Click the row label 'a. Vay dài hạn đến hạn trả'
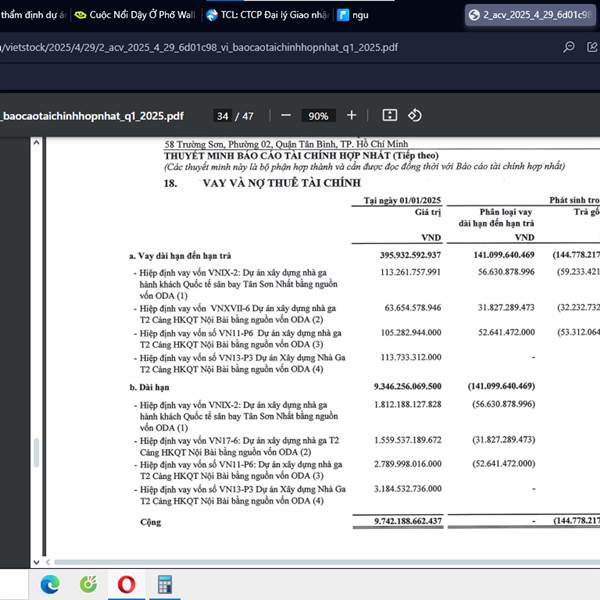This screenshot has height=600, width=600. (180, 256)
